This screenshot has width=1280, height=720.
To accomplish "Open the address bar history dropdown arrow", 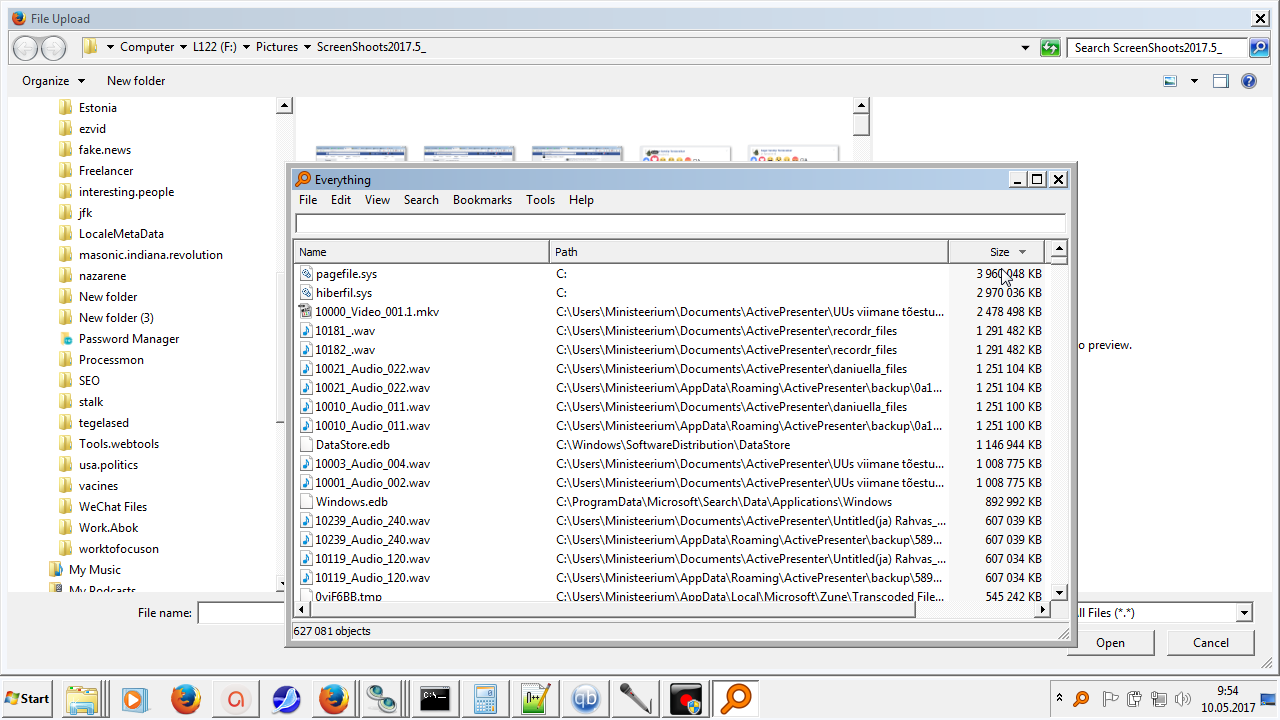I will point(1025,48).
